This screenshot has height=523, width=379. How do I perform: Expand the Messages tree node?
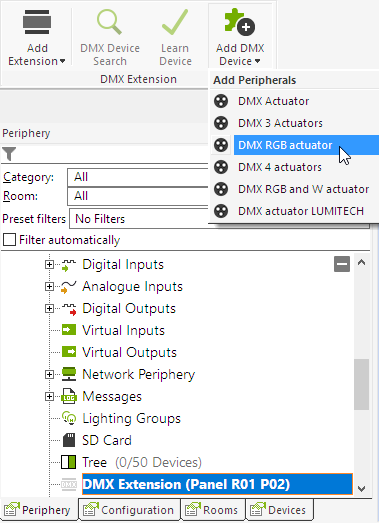click(x=49, y=397)
